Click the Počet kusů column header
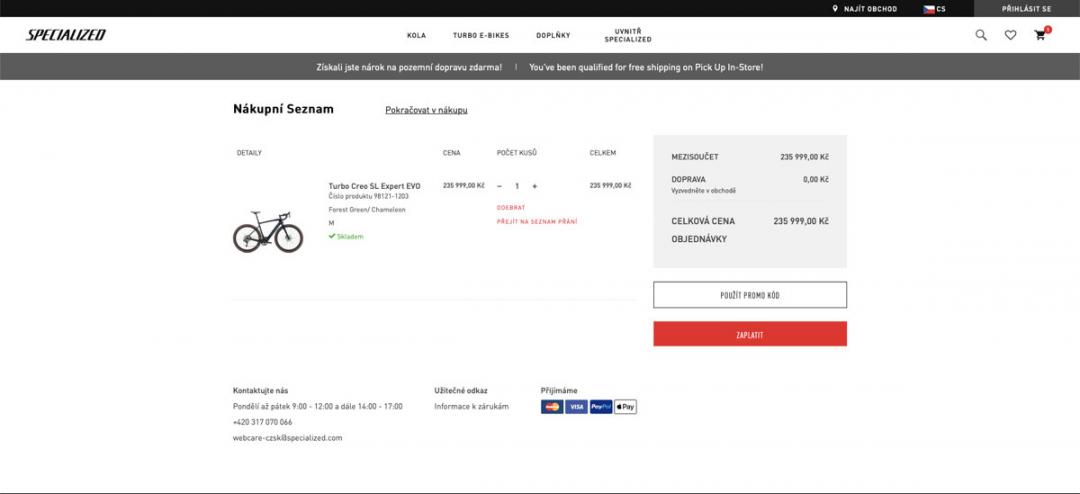The image size is (1080, 494). tap(517, 153)
